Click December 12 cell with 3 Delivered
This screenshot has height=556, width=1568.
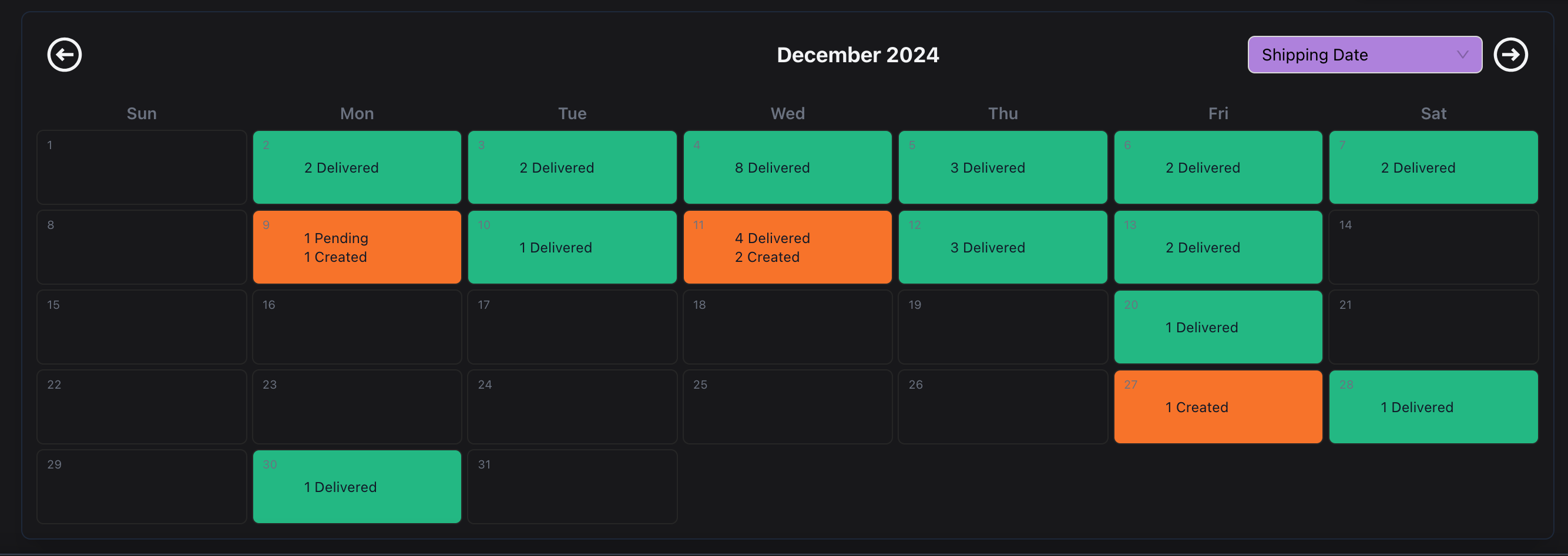pyautogui.click(x=1002, y=247)
